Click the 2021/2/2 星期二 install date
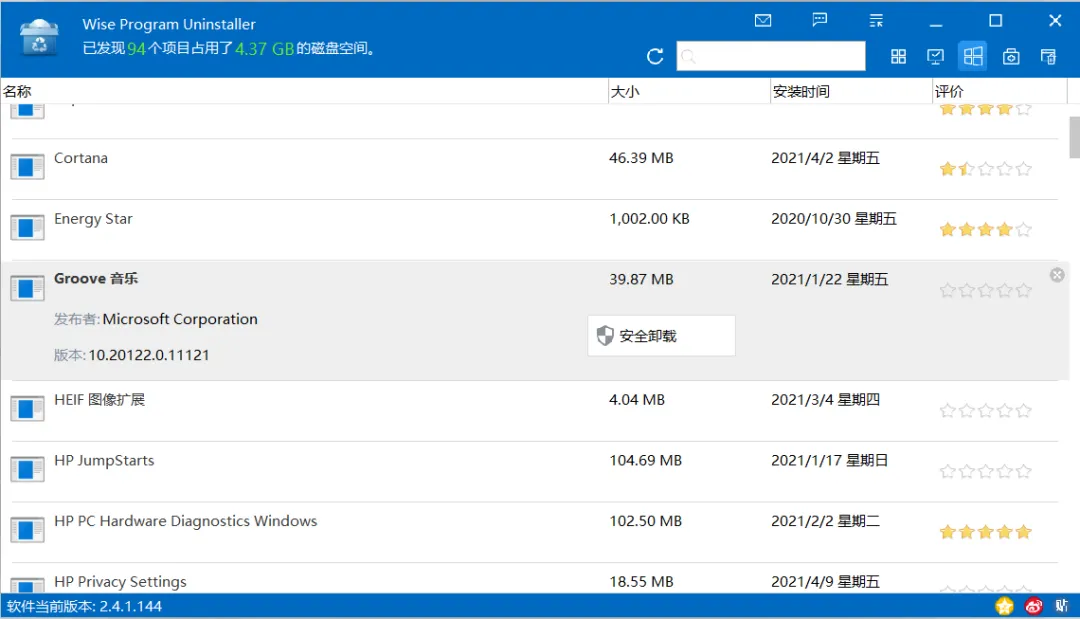Viewport: 1080px width, 619px height. point(825,521)
